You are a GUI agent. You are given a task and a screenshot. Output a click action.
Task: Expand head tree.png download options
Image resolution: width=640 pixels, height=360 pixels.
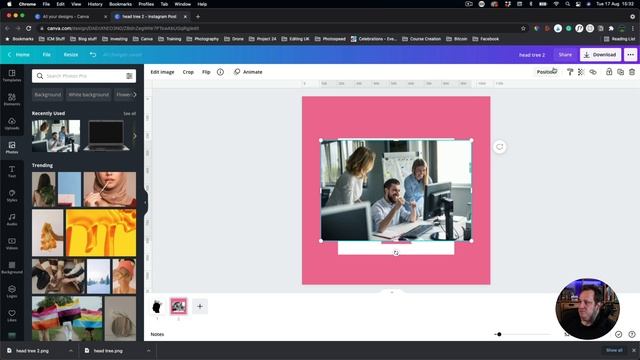point(149,351)
